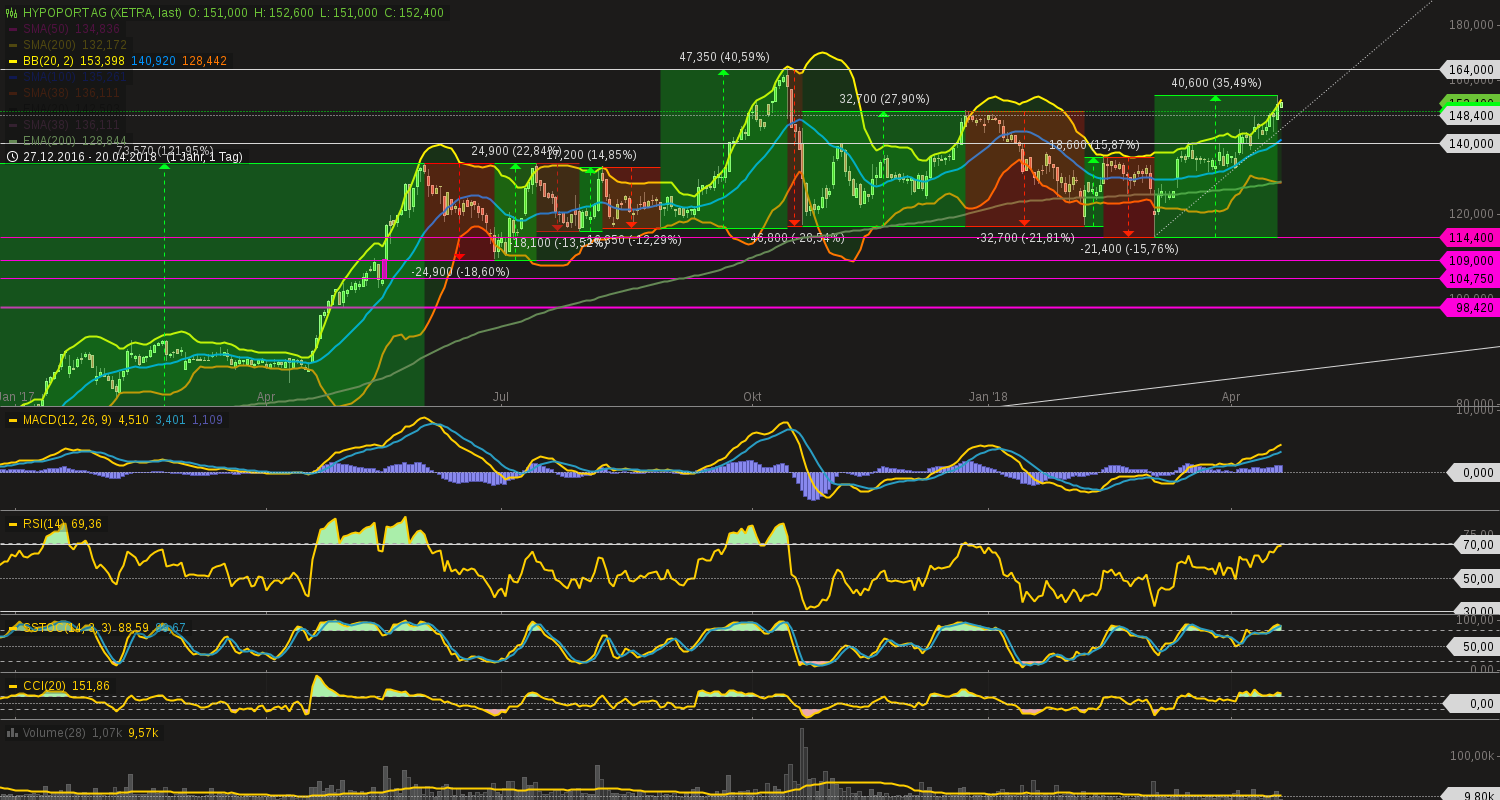
Task: Click the RSI 50,00 axis label
Action: [x=1478, y=579]
